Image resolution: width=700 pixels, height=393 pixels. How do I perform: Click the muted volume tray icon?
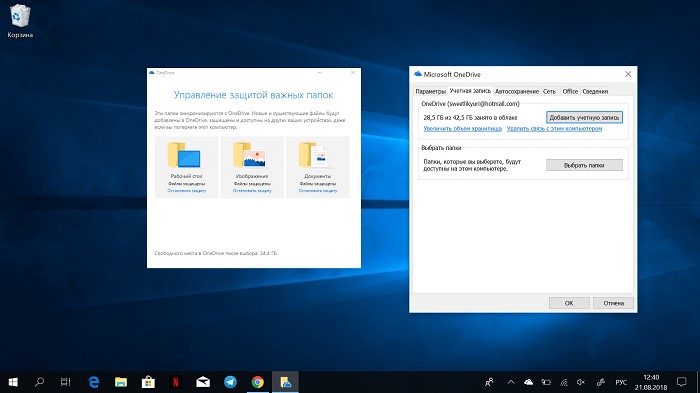click(581, 382)
